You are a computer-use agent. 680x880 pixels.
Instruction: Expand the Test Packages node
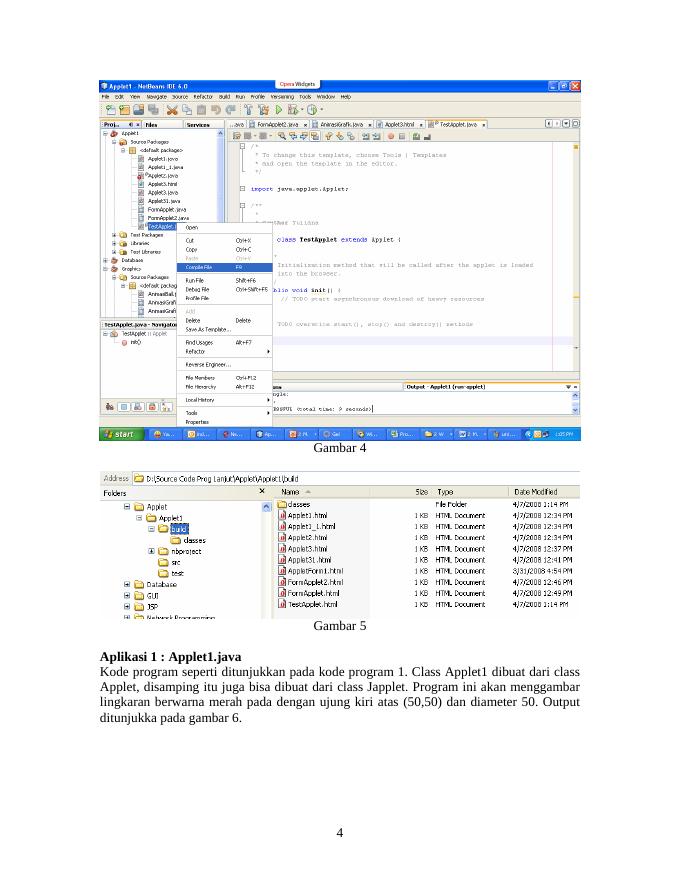coord(114,235)
